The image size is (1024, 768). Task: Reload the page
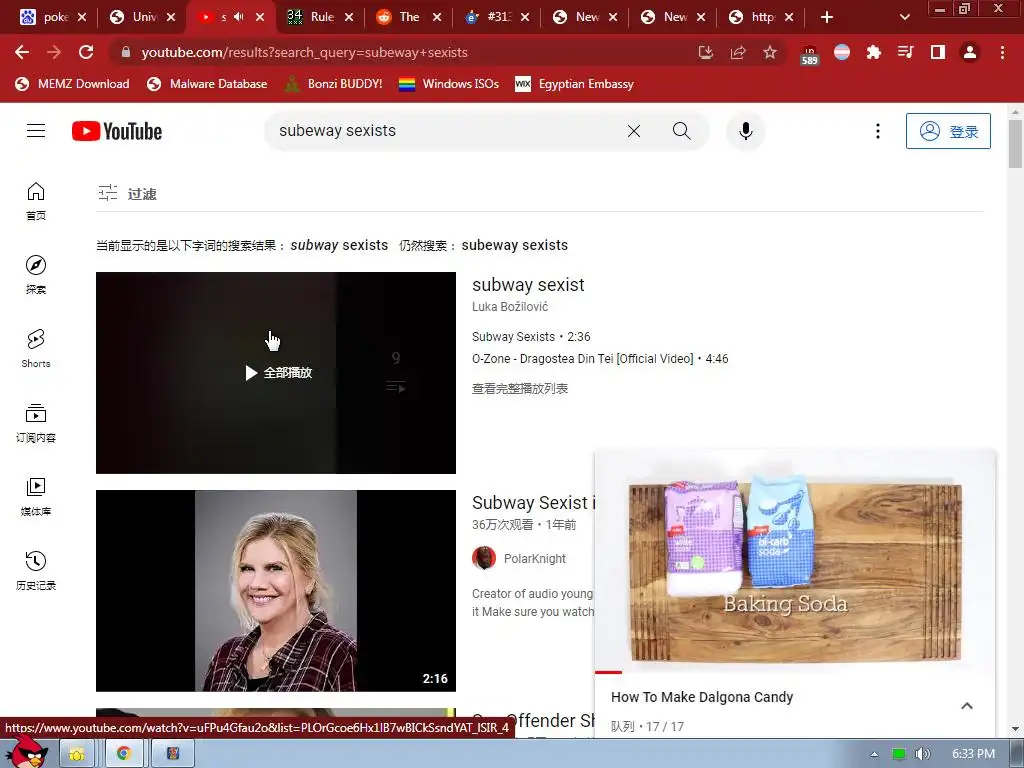pyautogui.click(x=86, y=52)
